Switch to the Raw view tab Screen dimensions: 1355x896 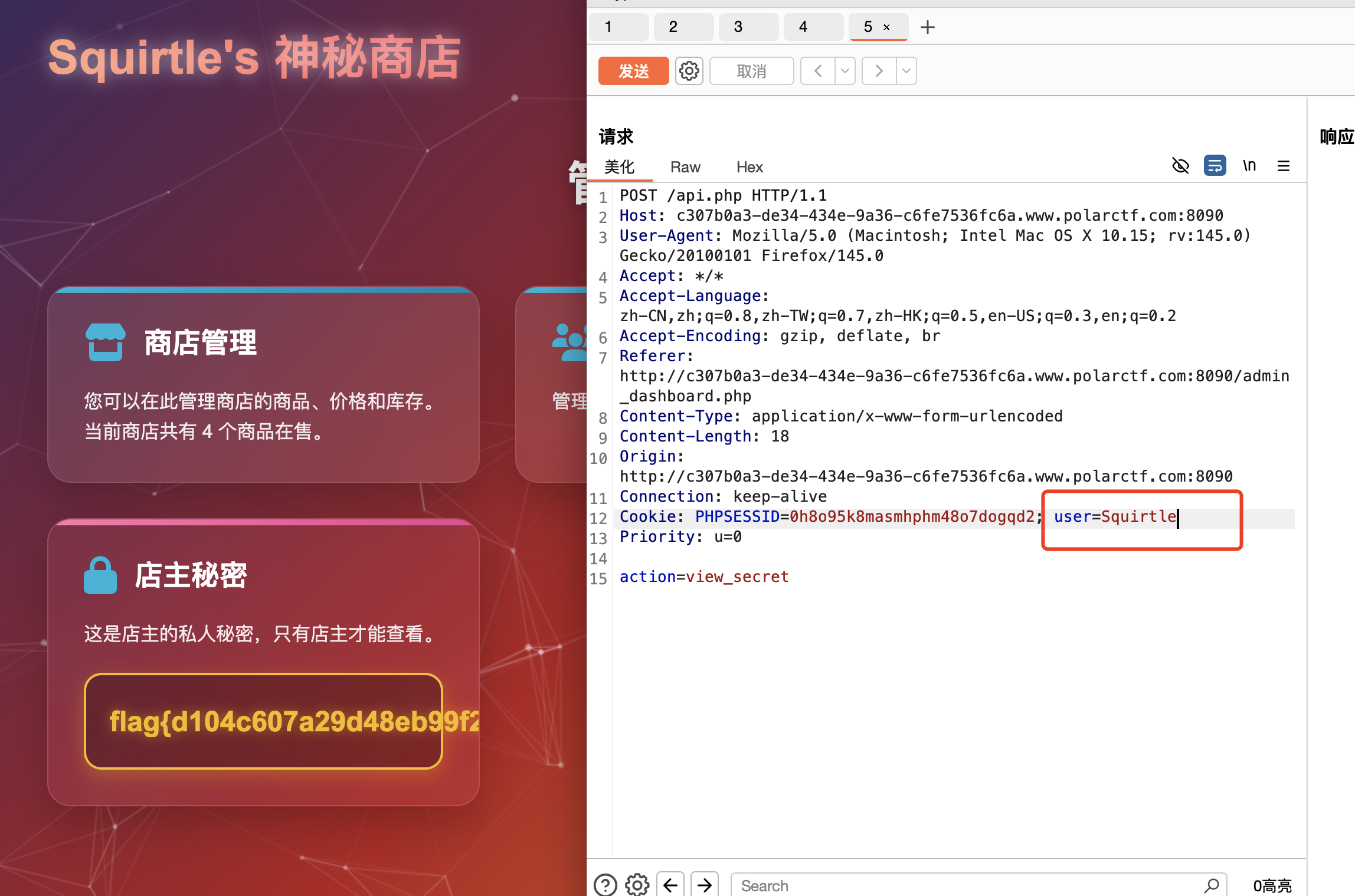pos(685,167)
